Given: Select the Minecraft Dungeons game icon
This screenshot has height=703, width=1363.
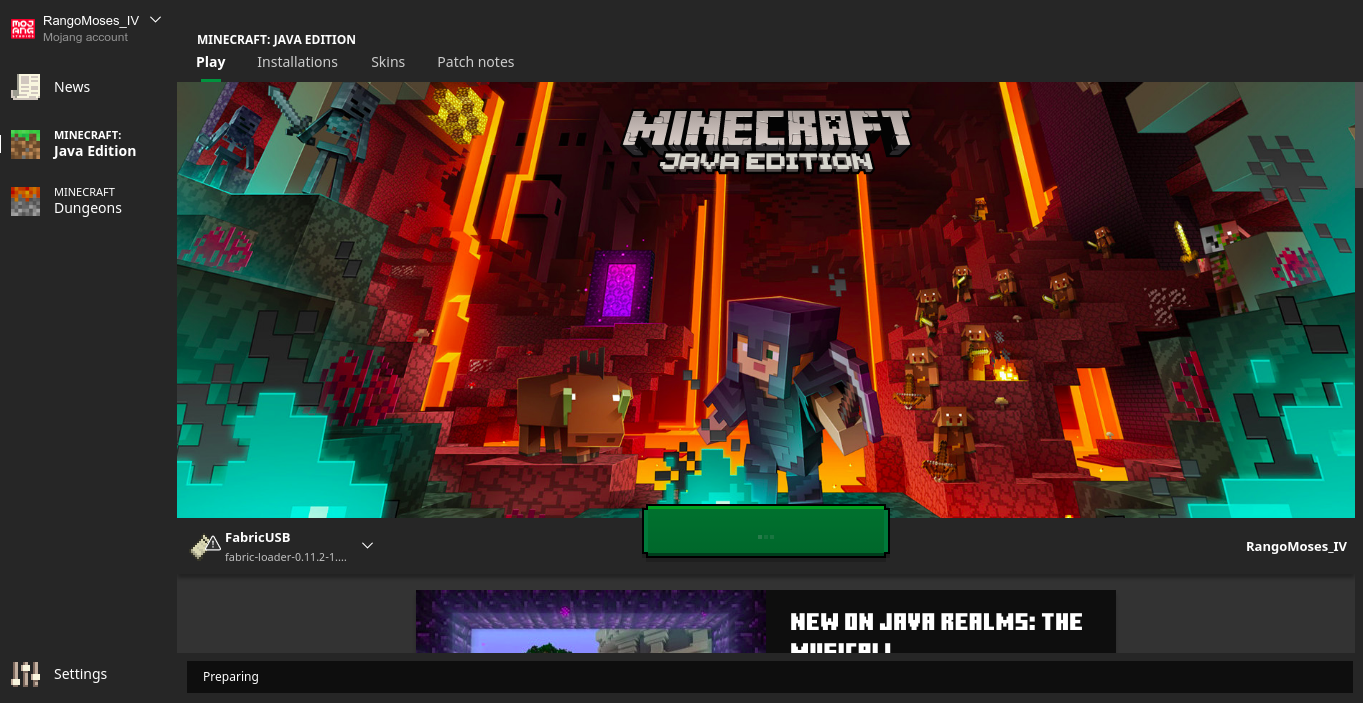Looking at the screenshot, I should tap(25, 201).
